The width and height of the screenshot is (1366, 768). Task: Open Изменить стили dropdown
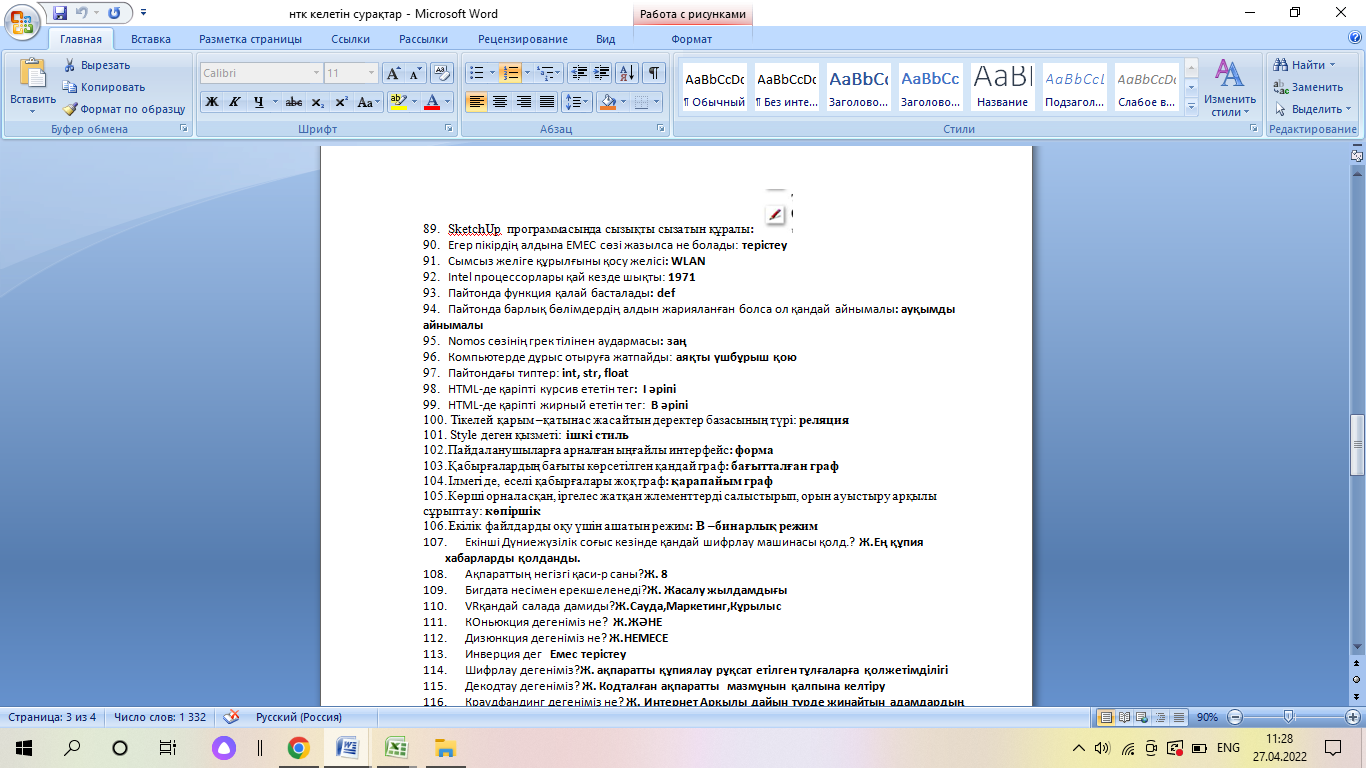1229,88
